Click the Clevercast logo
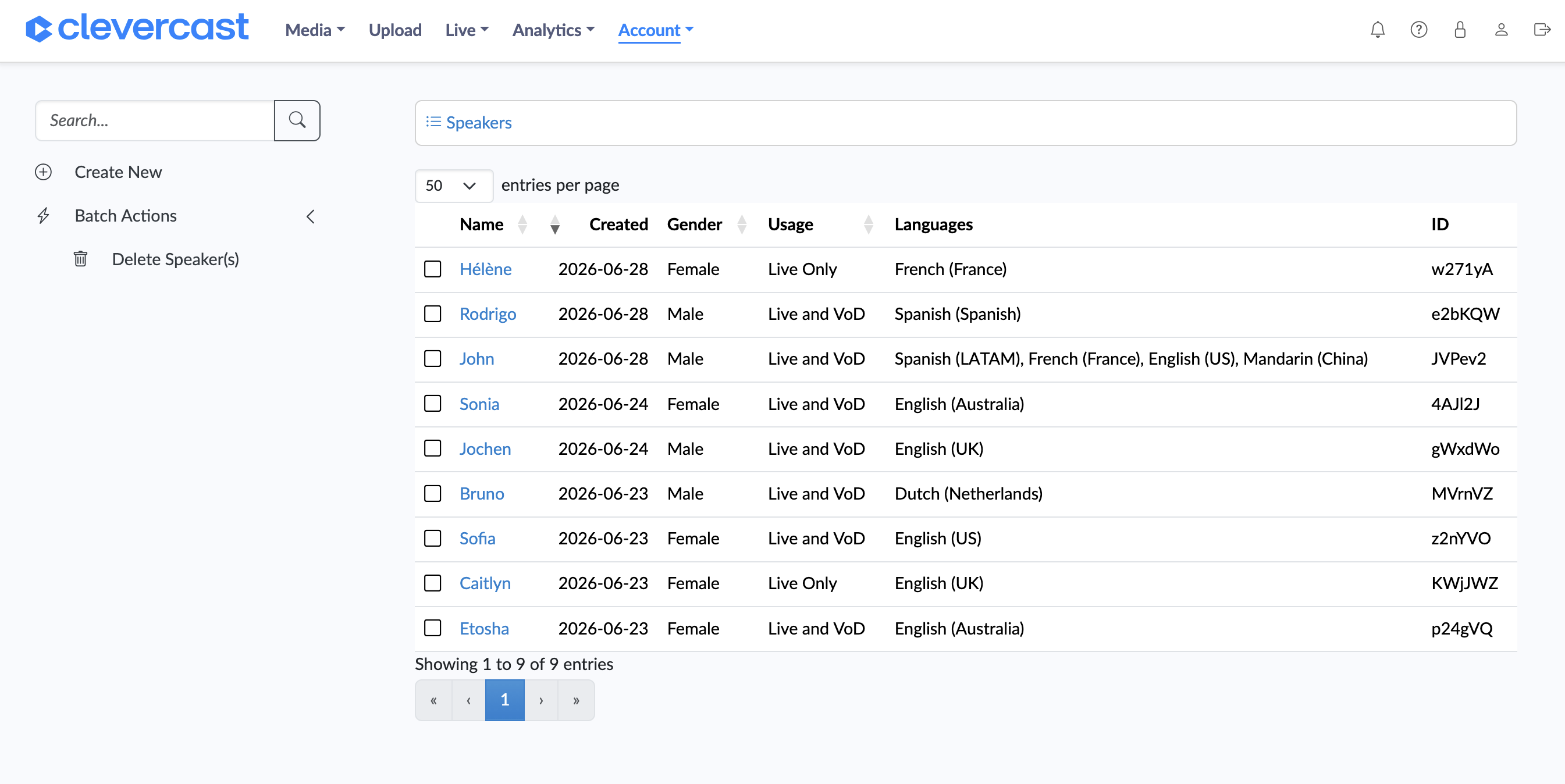 [x=137, y=28]
